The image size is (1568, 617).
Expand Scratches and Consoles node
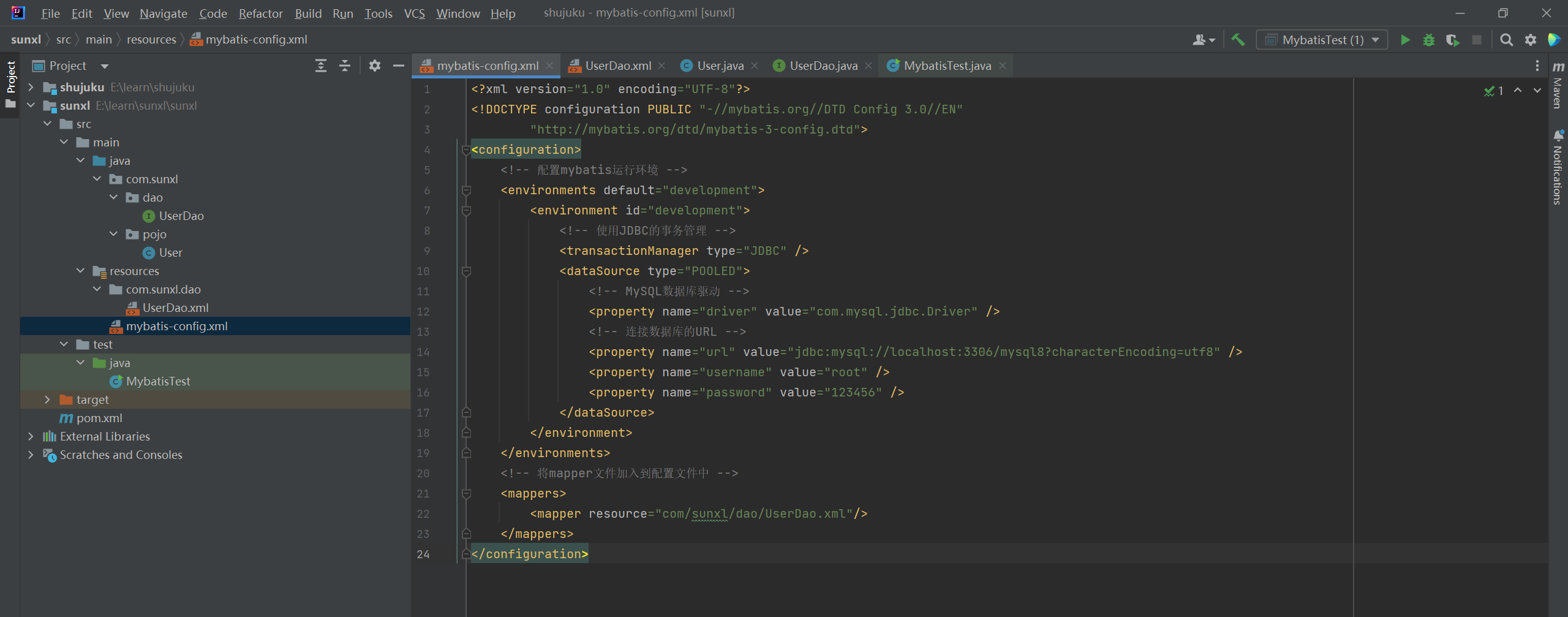pos(31,455)
